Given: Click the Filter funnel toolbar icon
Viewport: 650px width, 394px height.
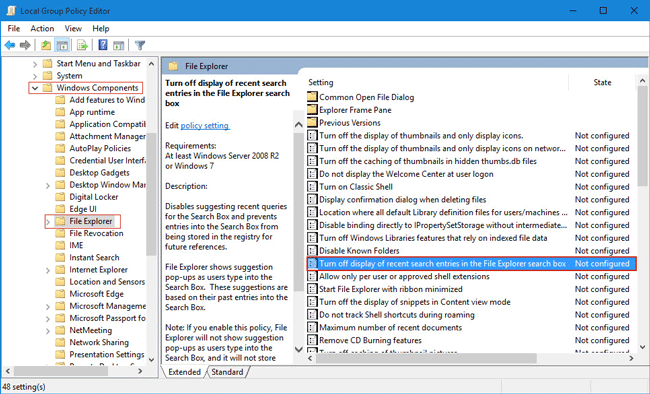Looking at the screenshot, I should point(140,45).
